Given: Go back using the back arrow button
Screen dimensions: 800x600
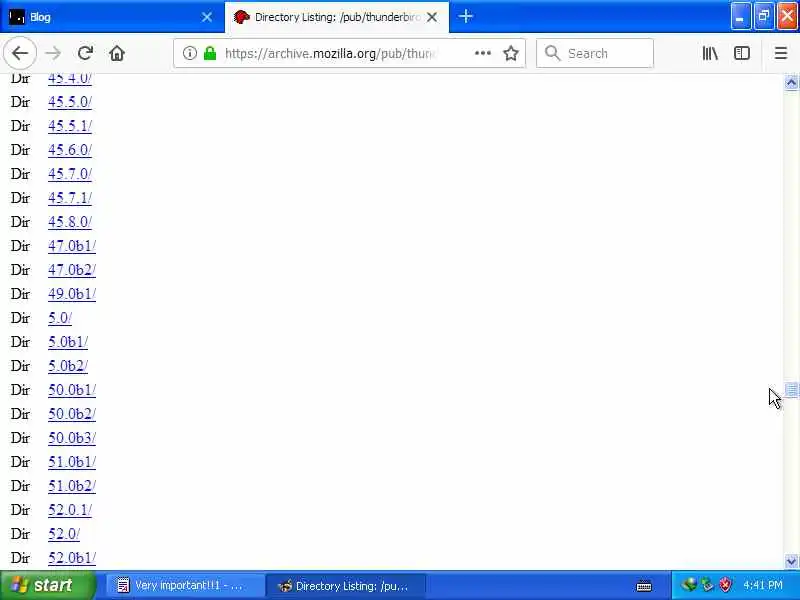Looking at the screenshot, I should pos(20,53).
